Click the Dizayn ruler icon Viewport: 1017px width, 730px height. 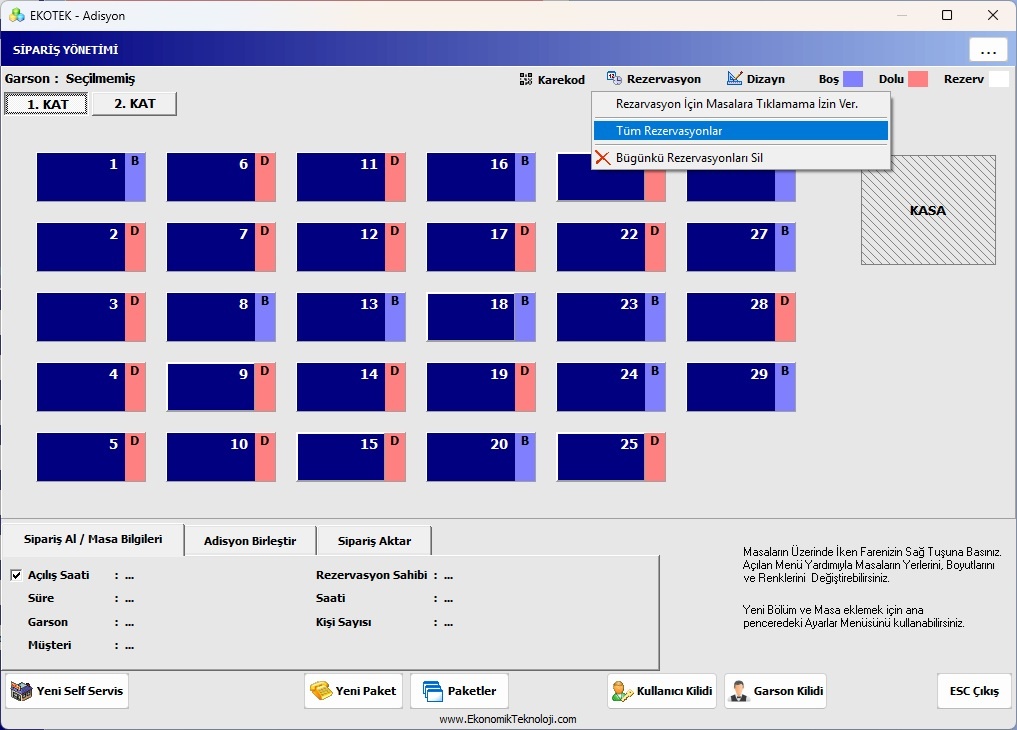734,78
